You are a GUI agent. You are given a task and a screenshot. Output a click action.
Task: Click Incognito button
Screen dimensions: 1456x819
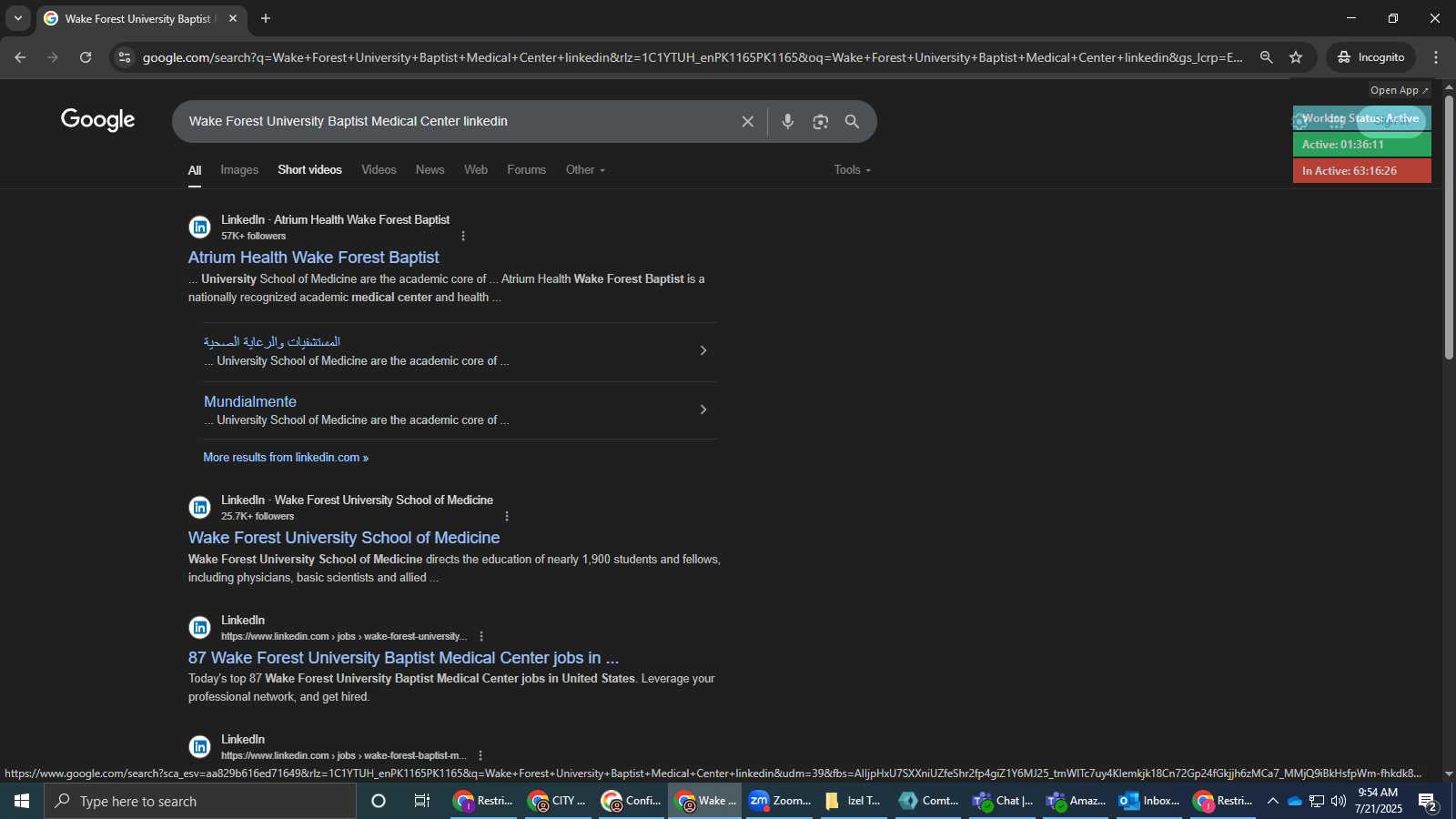tap(1370, 57)
